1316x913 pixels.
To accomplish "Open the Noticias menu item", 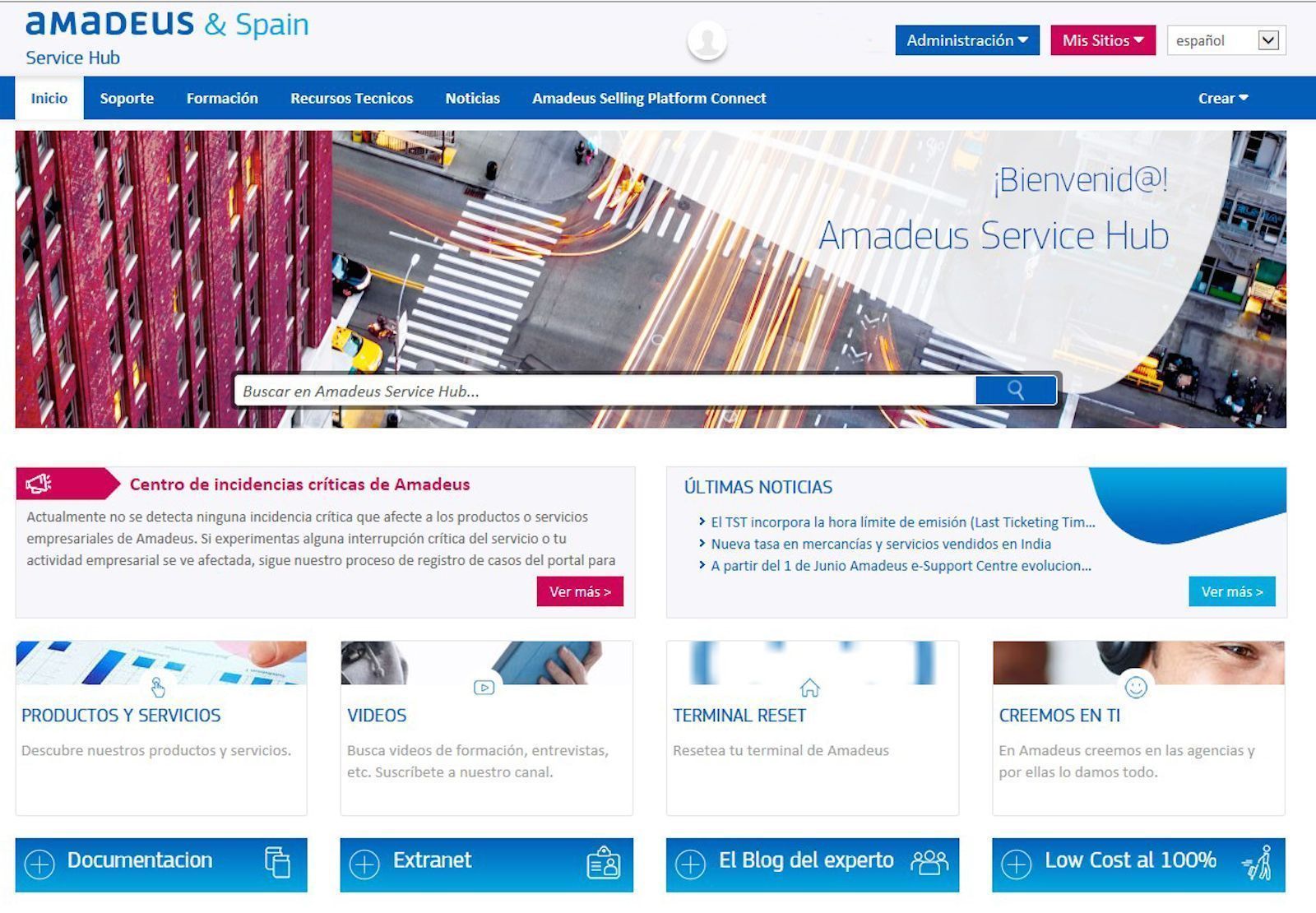I will [472, 98].
